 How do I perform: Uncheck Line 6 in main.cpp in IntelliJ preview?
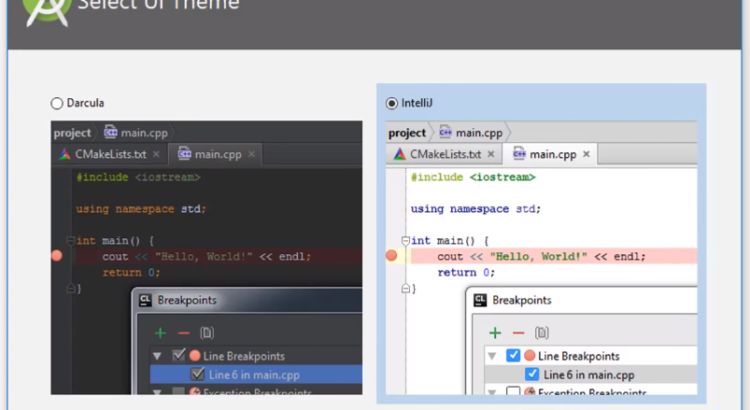point(532,375)
